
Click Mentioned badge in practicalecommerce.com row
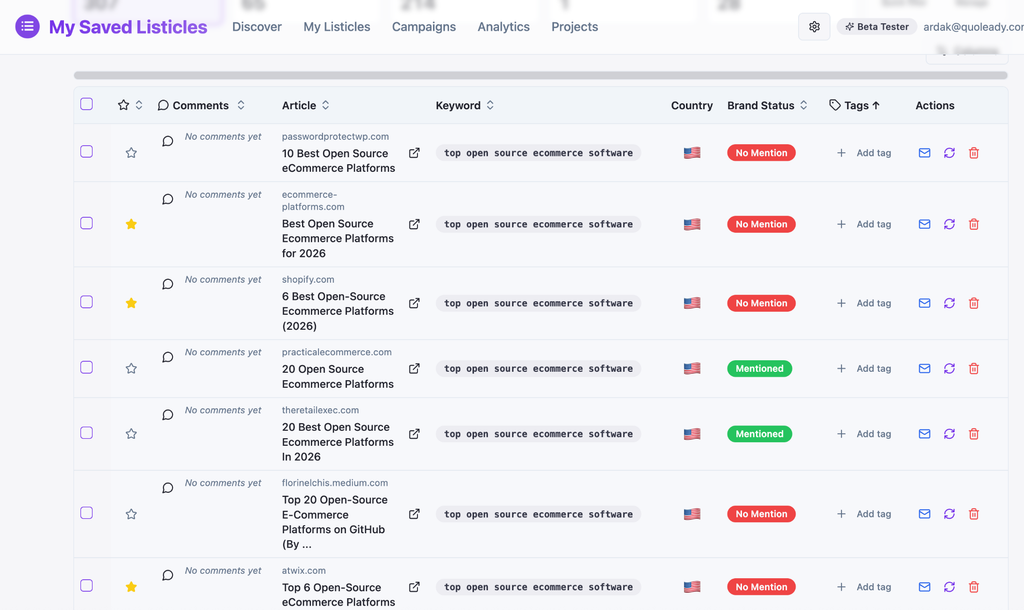760,368
